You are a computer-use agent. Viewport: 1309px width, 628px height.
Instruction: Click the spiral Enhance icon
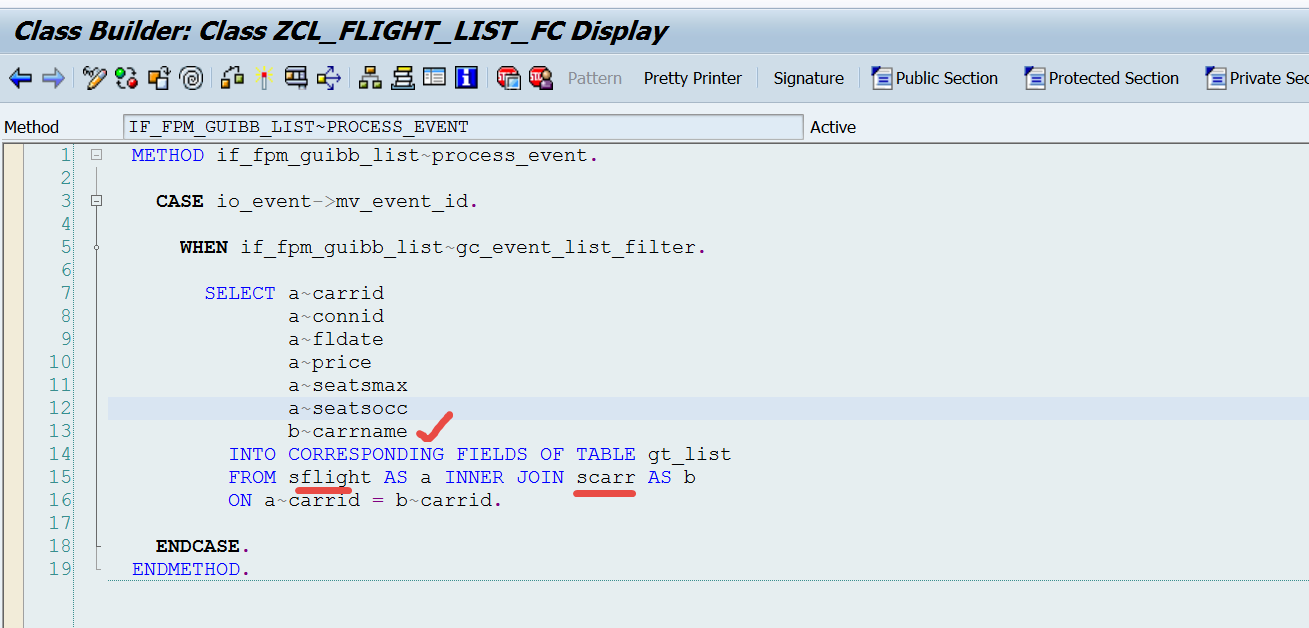[191, 78]
